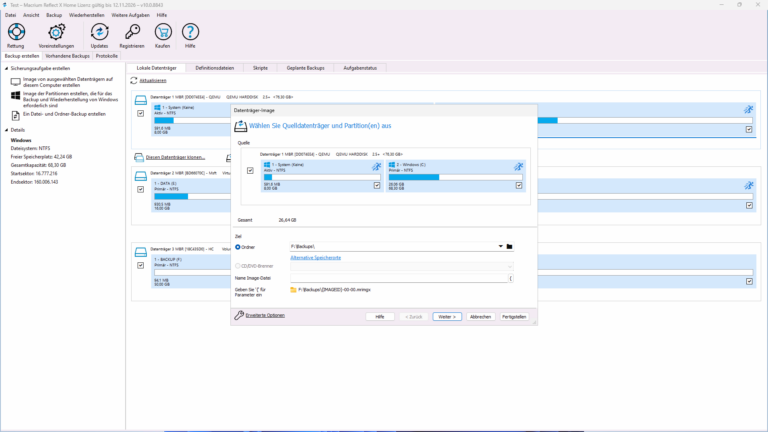The width and height of the screenshot is (768, 432).
Task: Click the Fertigstellen button
Action: point(514,317)
